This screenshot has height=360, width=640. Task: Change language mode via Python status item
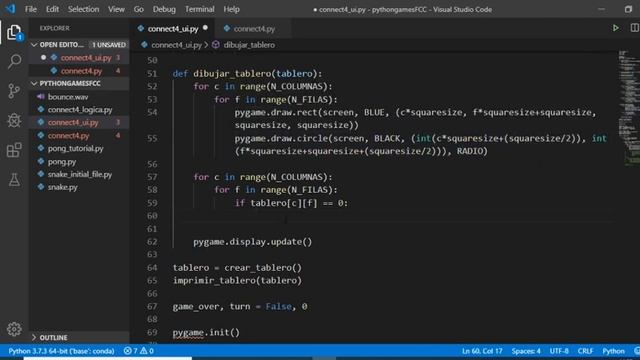tap(613, 351)
